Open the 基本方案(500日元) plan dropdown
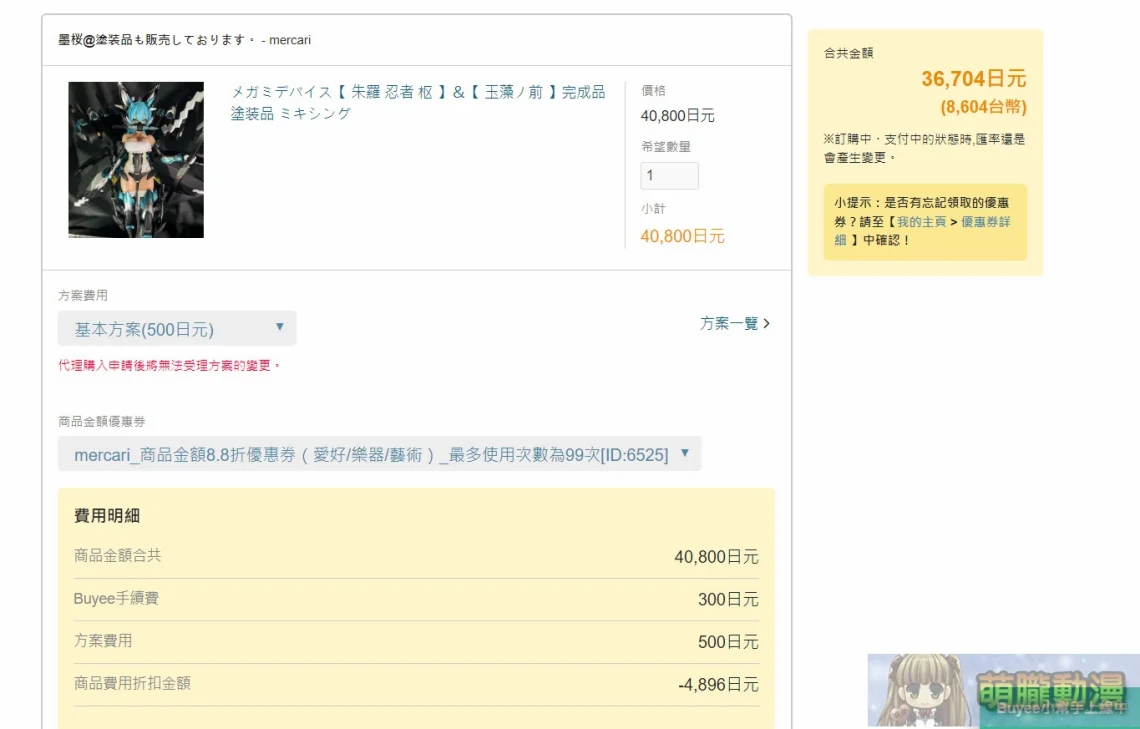The width and height of the screenshot is (1140, 729). (177, 329)
